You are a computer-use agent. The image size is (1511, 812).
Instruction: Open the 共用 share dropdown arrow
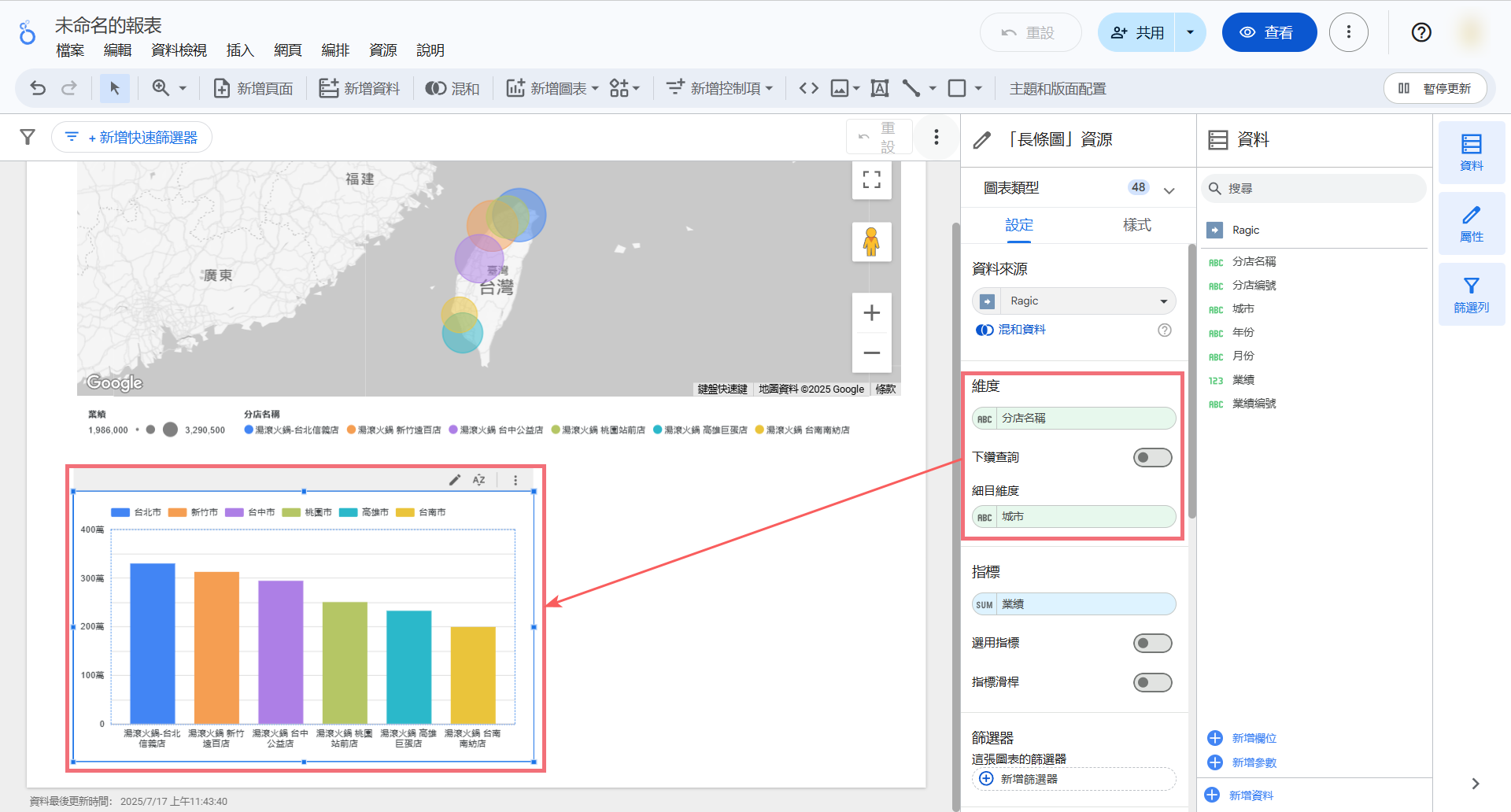pyautogui.click(x=1191, y=32)
